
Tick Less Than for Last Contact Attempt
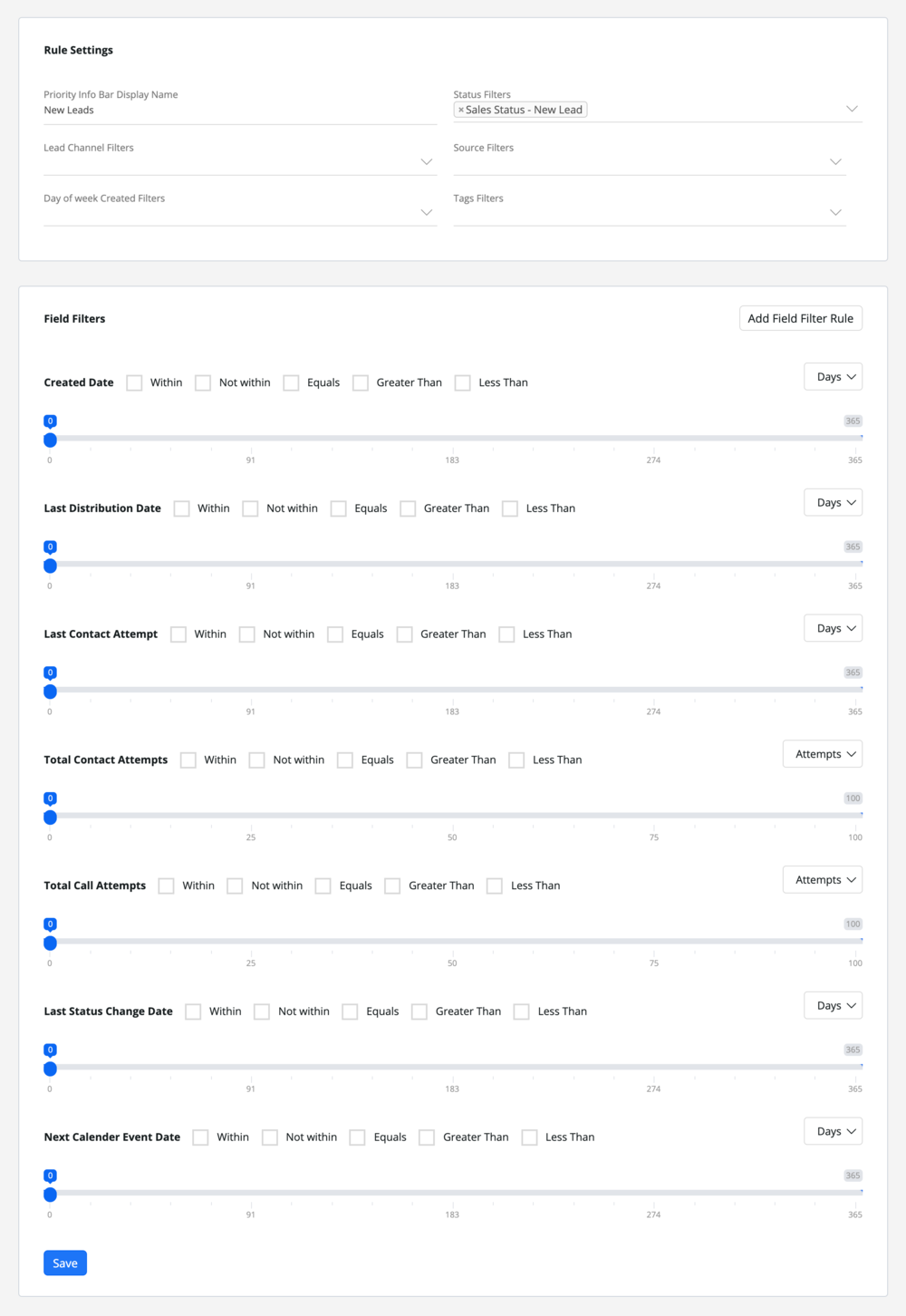[x=506, y=634]
